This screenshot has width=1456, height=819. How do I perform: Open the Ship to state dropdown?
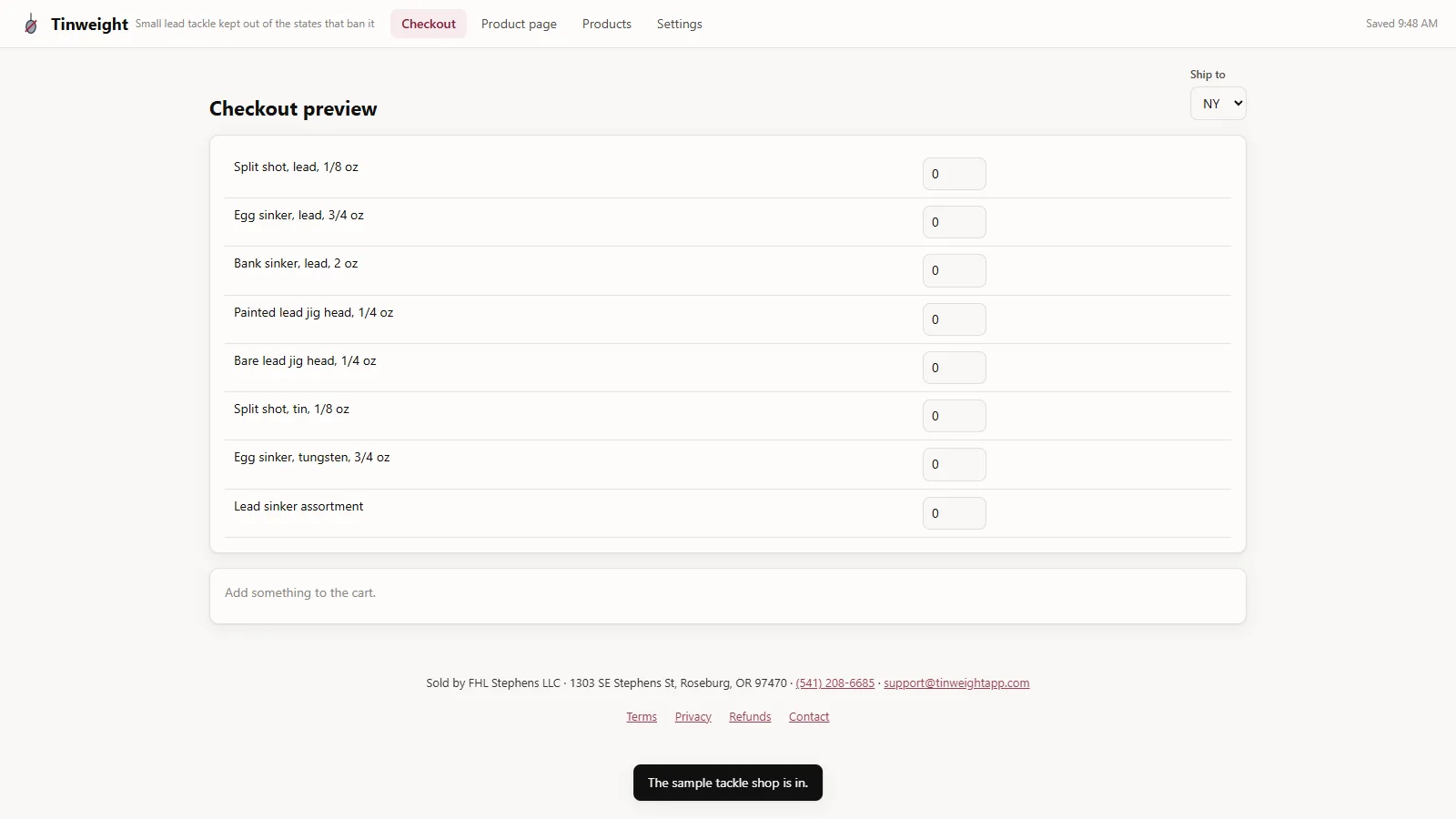tap(1218, 104)
